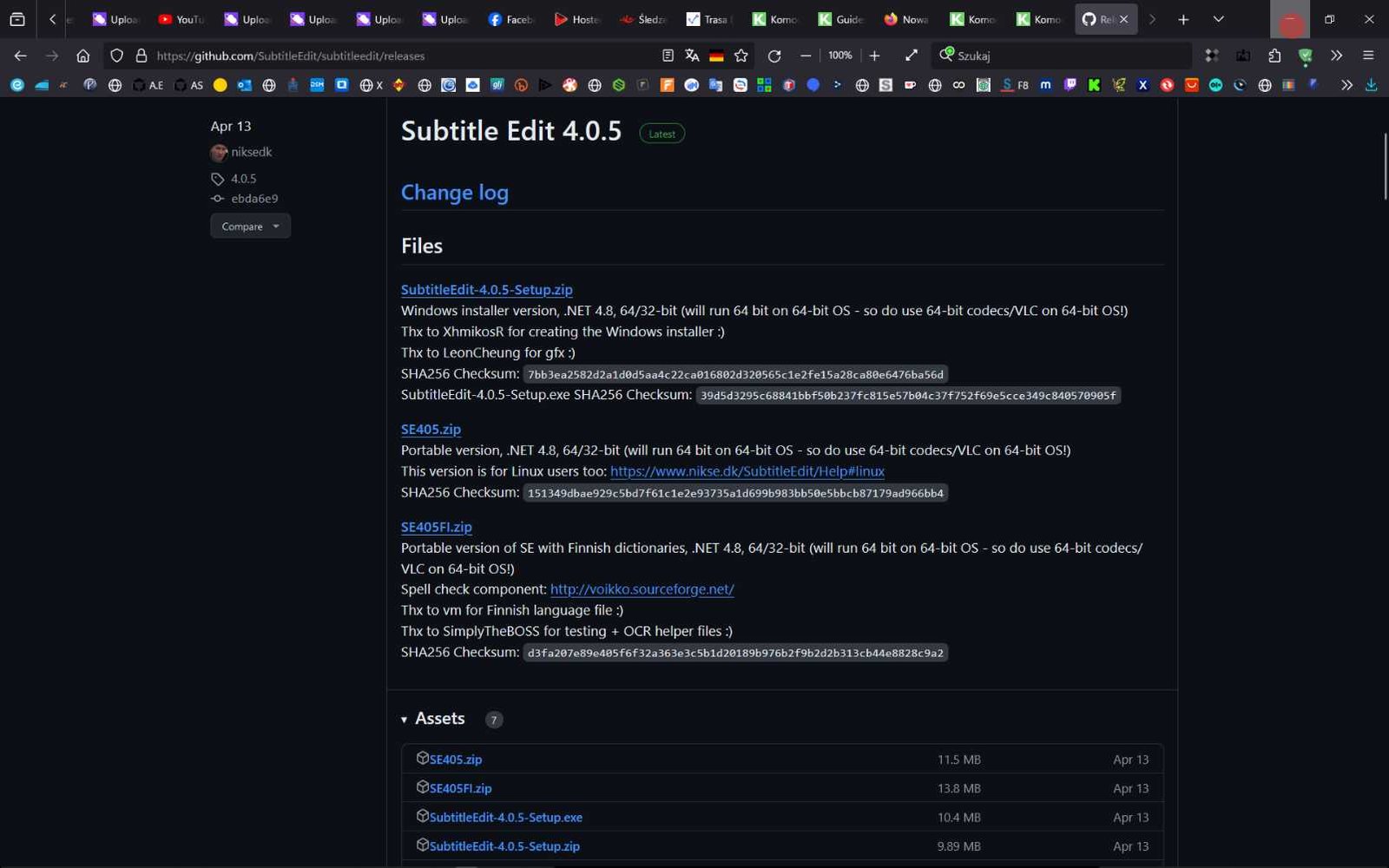The image size is (1389, 868).
Task: Download SE405FI.zip 13.8 MB asset
Action: [x=460, y=789]
